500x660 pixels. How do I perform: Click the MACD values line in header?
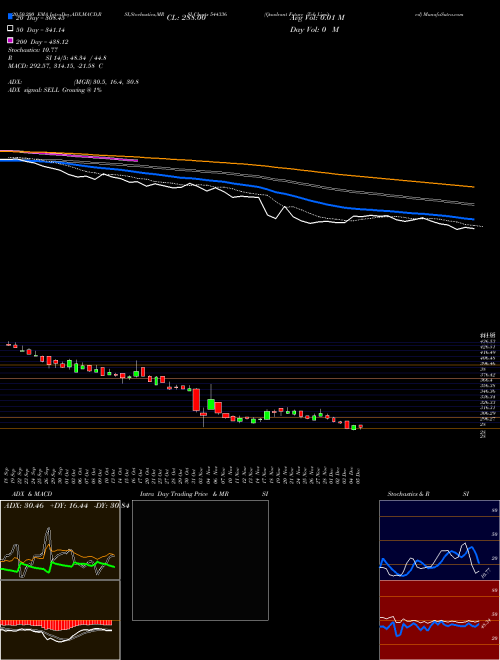click(x=56, y=66)
